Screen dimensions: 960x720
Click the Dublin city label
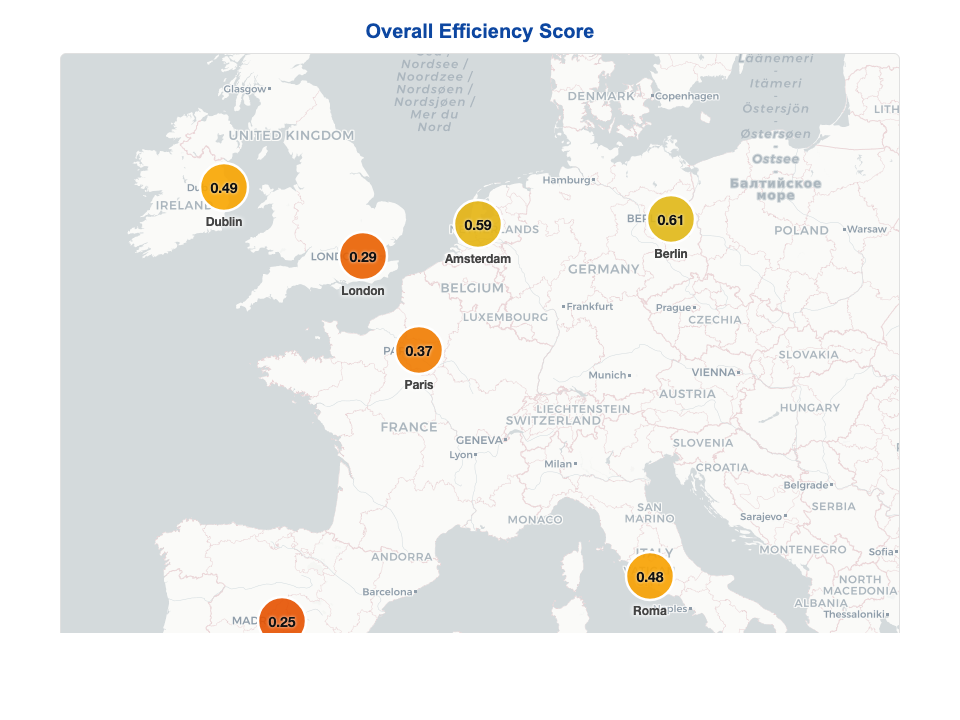(x=224, y=222)
